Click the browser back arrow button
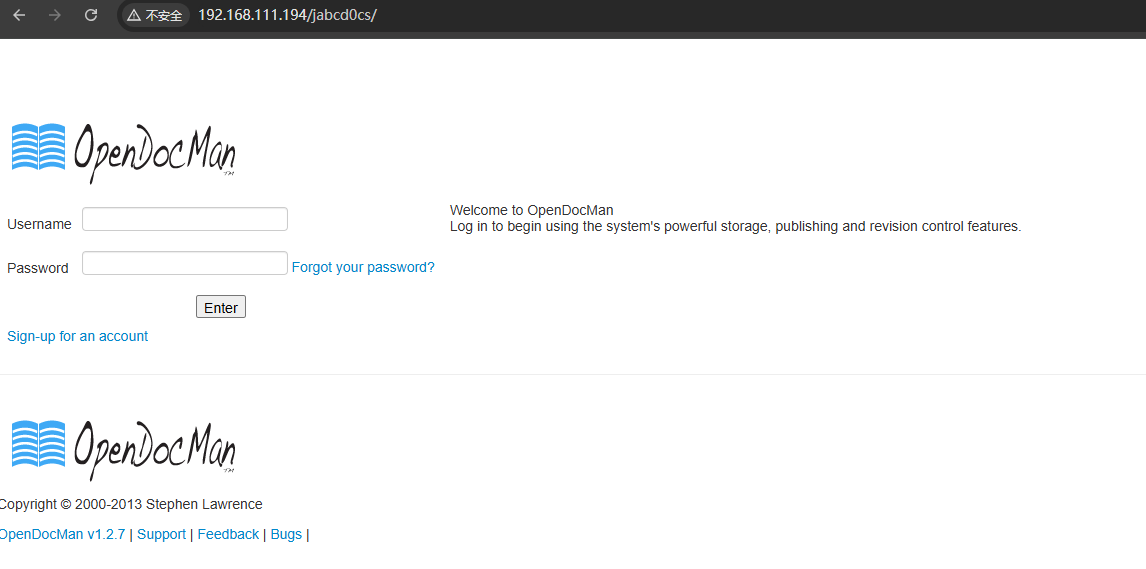Viewport: 1146px width, 569px height. click(x=19, y=15)
